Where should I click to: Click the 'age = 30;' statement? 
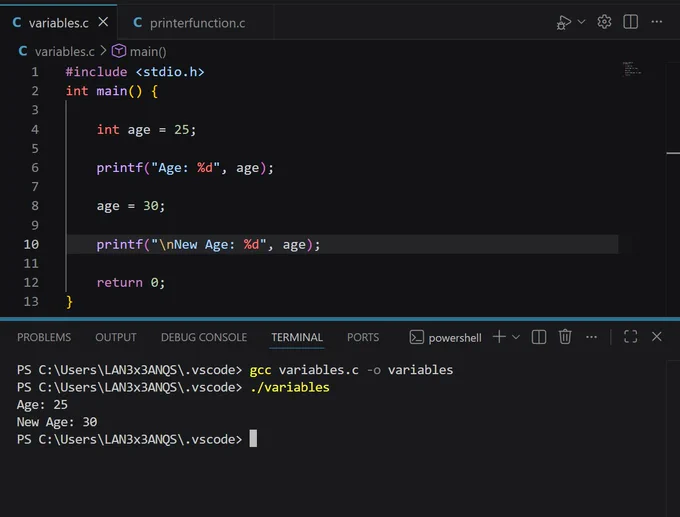tap(131, 206)
